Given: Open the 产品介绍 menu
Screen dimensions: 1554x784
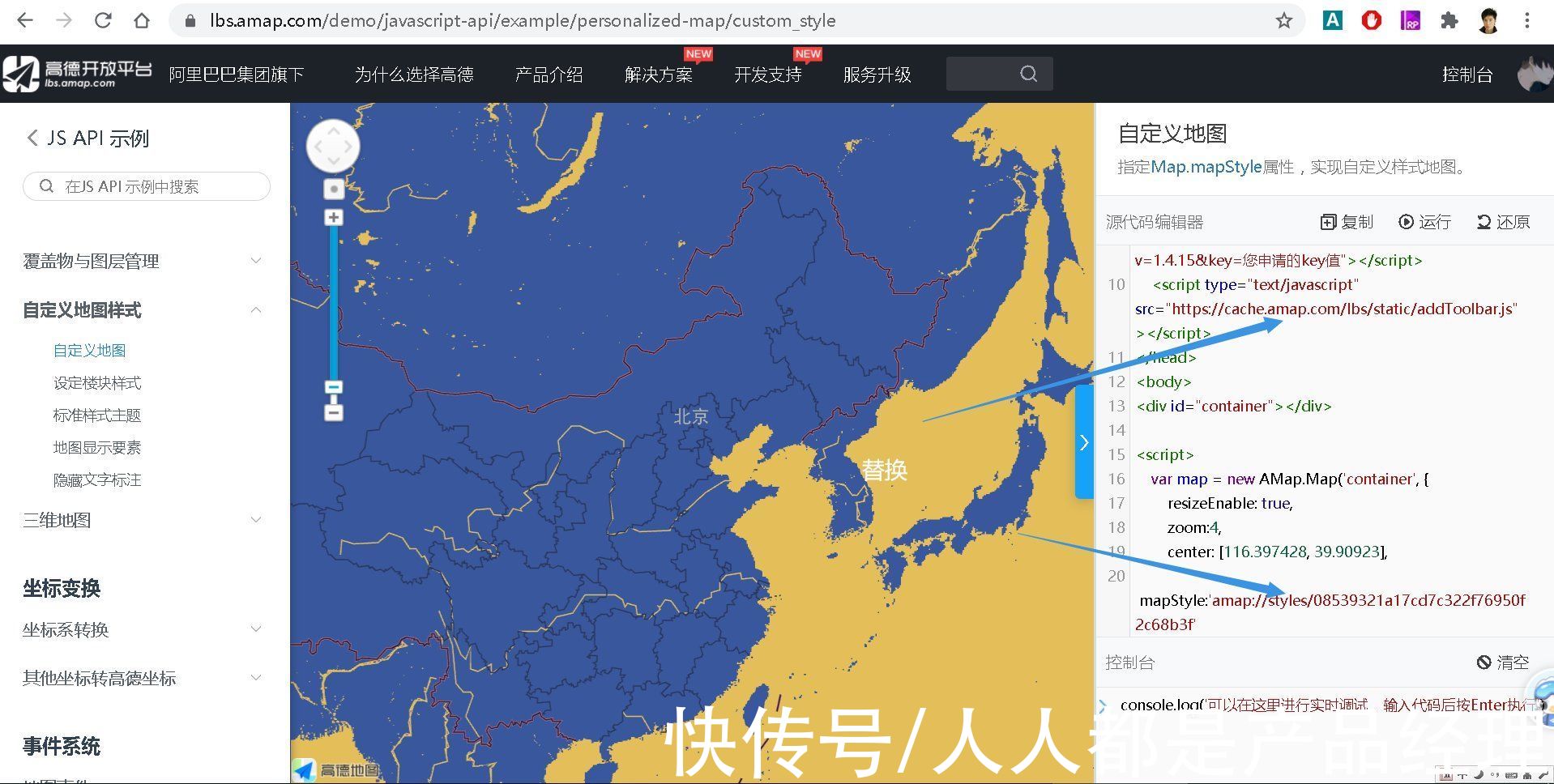Looking at the screenshot, I should click(x=549, y=75).
